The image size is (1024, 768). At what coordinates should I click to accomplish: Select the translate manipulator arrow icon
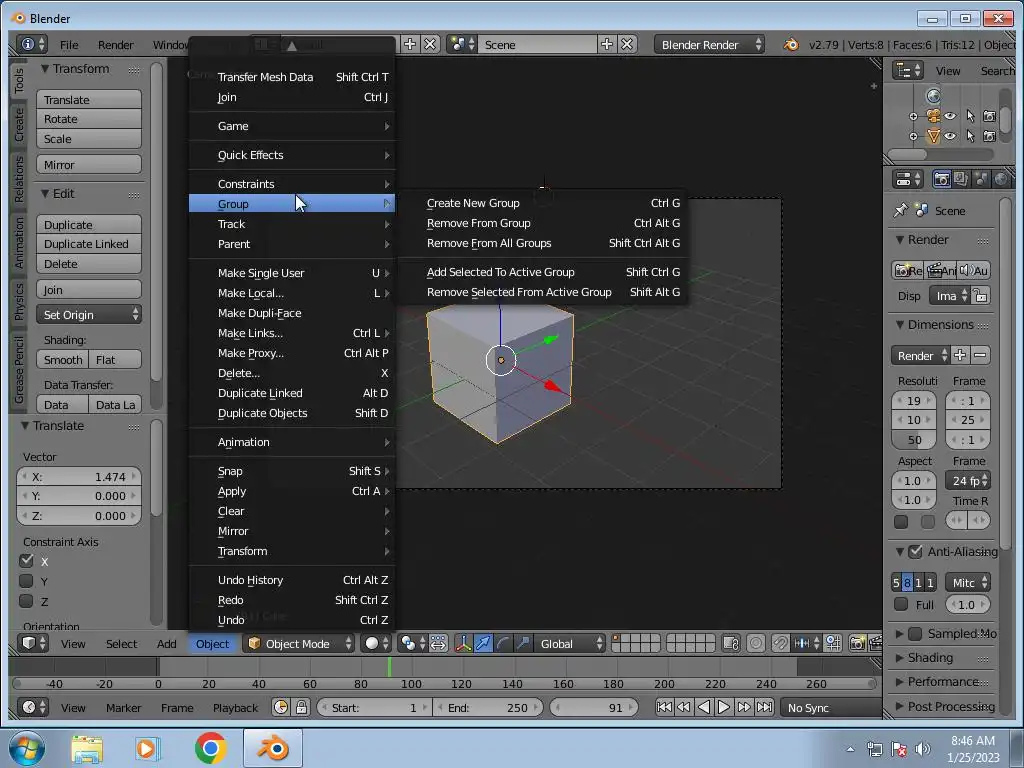pos(483,643)
